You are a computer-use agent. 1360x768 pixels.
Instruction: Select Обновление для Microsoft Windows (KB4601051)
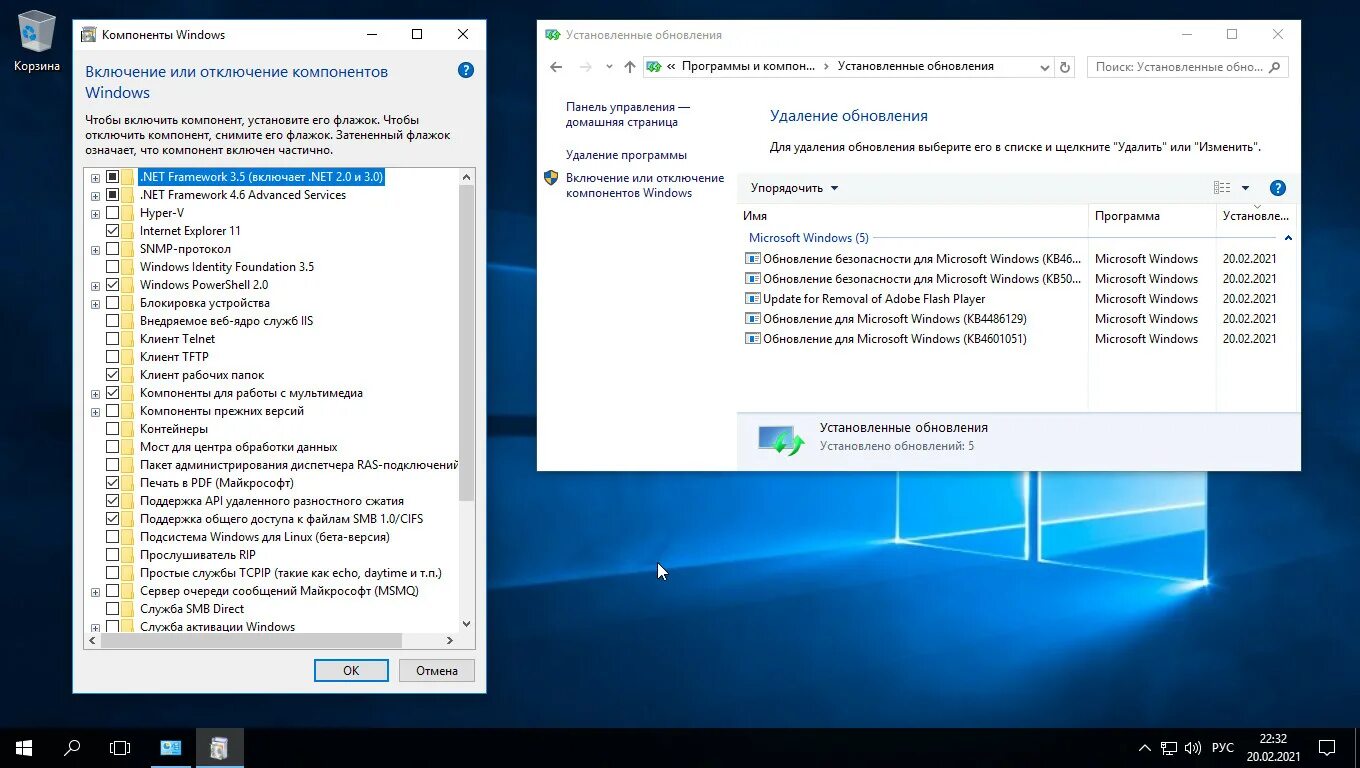click(895, 339)
